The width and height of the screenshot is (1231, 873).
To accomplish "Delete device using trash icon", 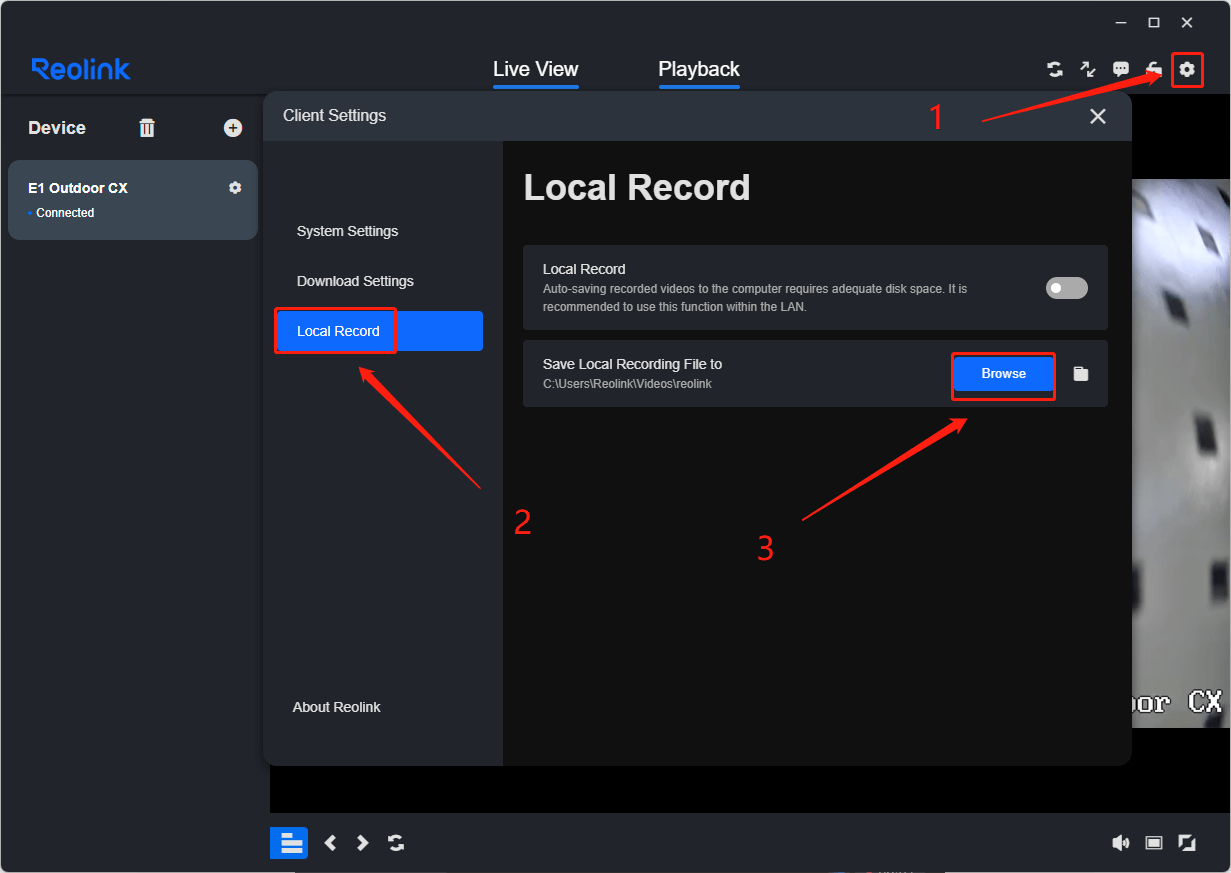I will click(x=147, y=128).
